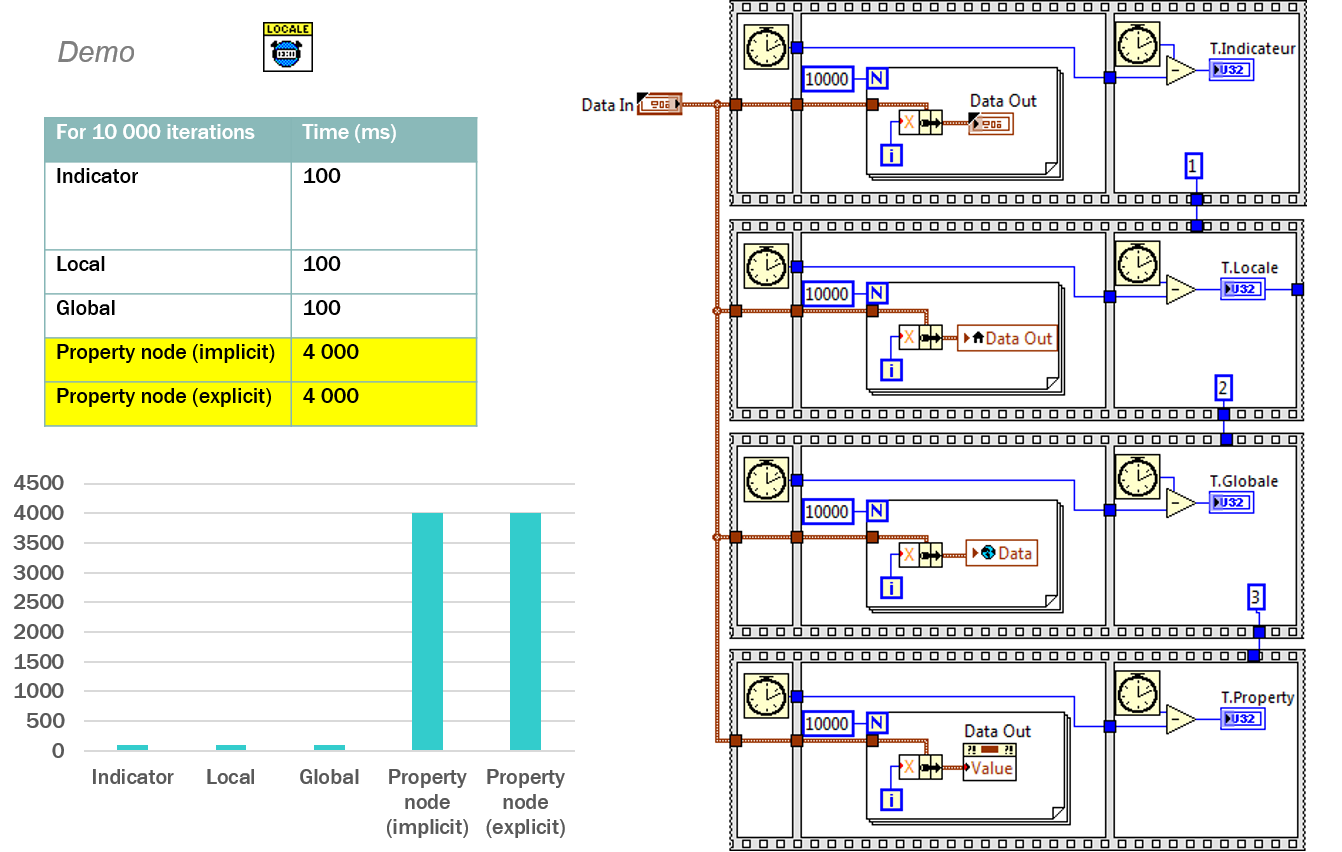Click the T.Locale U32 indicator terminal
The width and height of the screenshot is (1342, 852).
tap(1243, 289)
